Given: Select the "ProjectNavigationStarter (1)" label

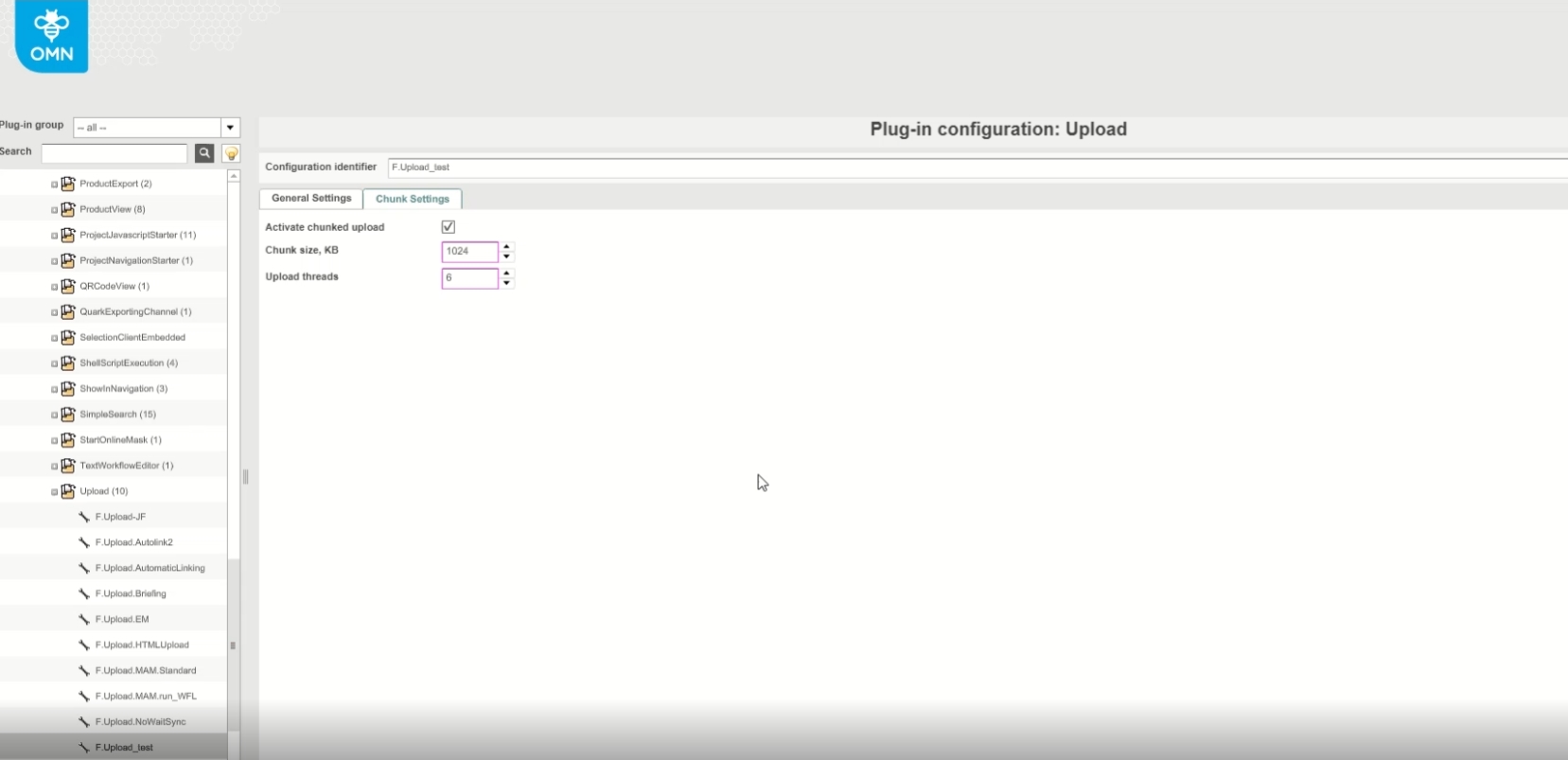Looking at the screenshot, I should click(136, 260).
